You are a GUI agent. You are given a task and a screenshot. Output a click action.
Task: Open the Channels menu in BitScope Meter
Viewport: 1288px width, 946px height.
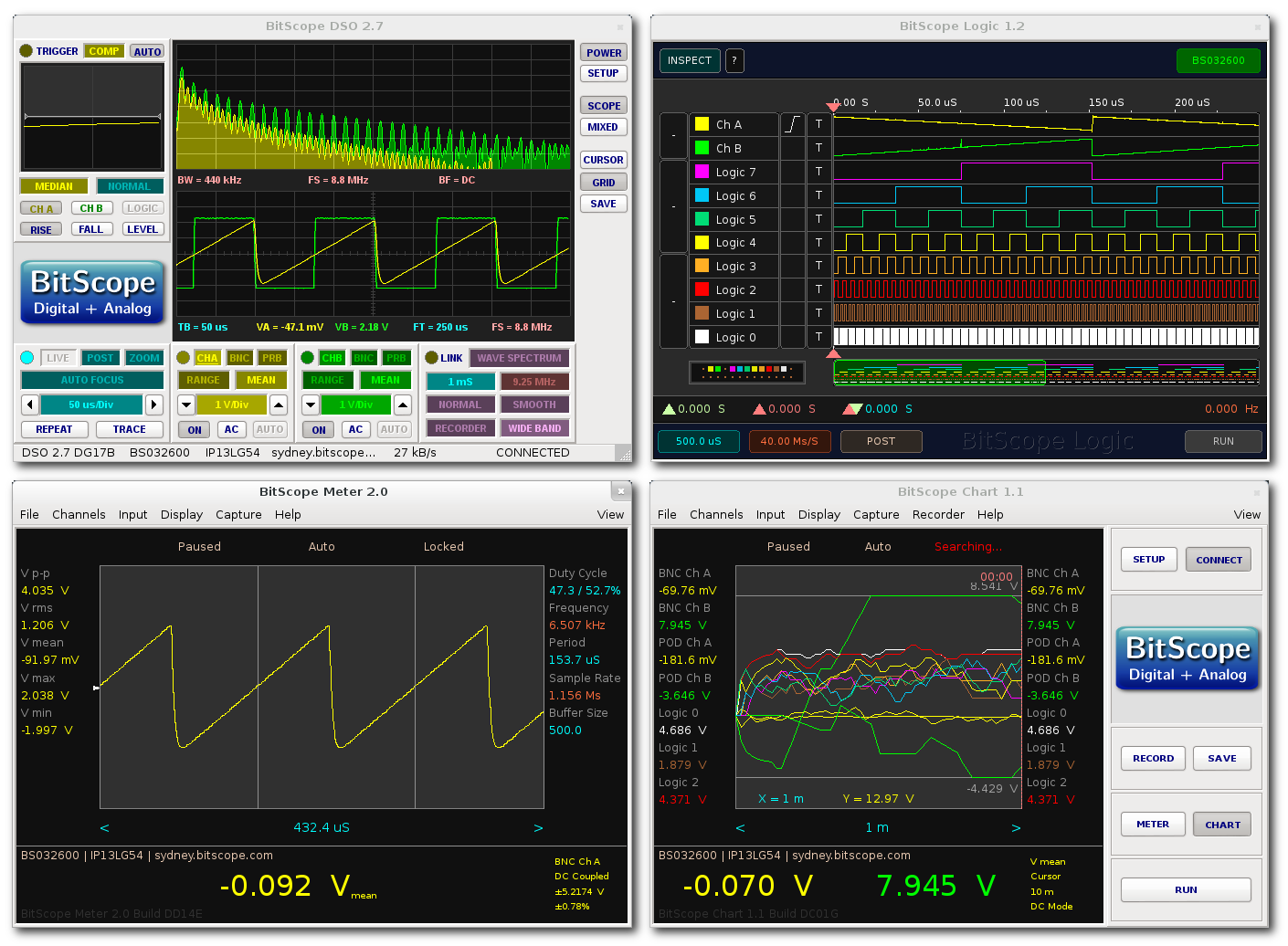click(x=79, y=515)
